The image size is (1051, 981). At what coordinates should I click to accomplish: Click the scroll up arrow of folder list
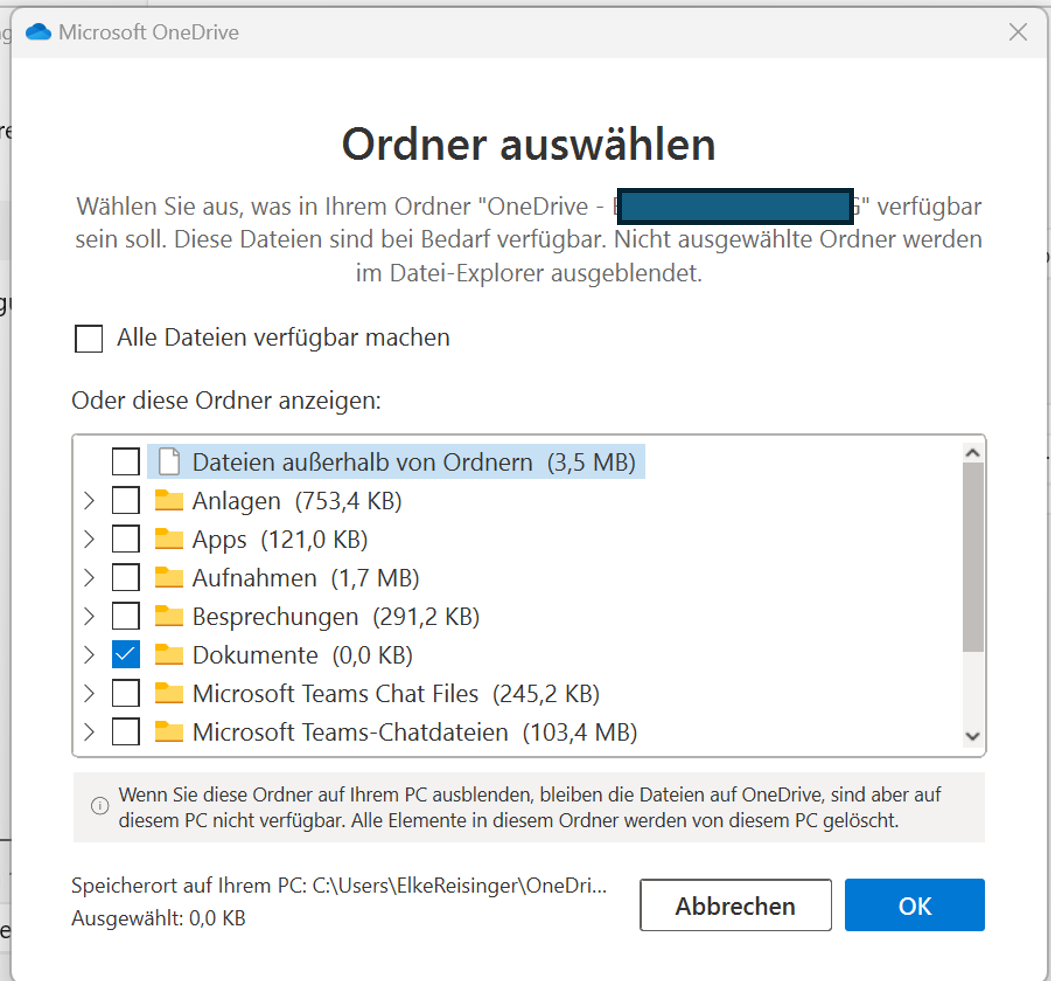[x=973, y=453]
